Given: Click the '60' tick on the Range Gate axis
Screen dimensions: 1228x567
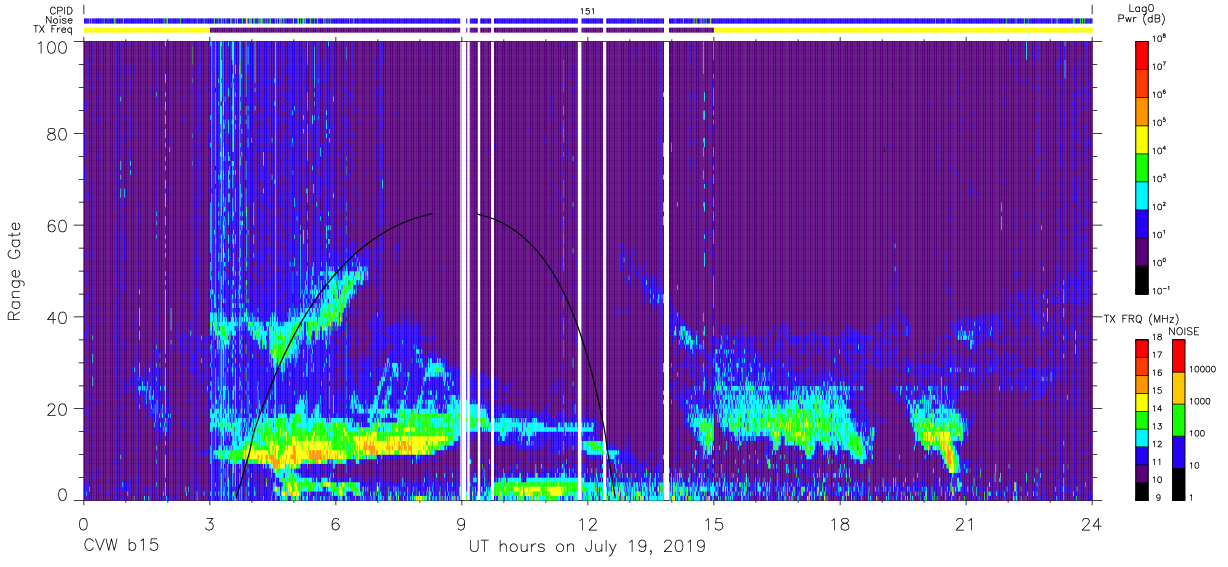Looking at the screenshot, I should coord(57,226).
